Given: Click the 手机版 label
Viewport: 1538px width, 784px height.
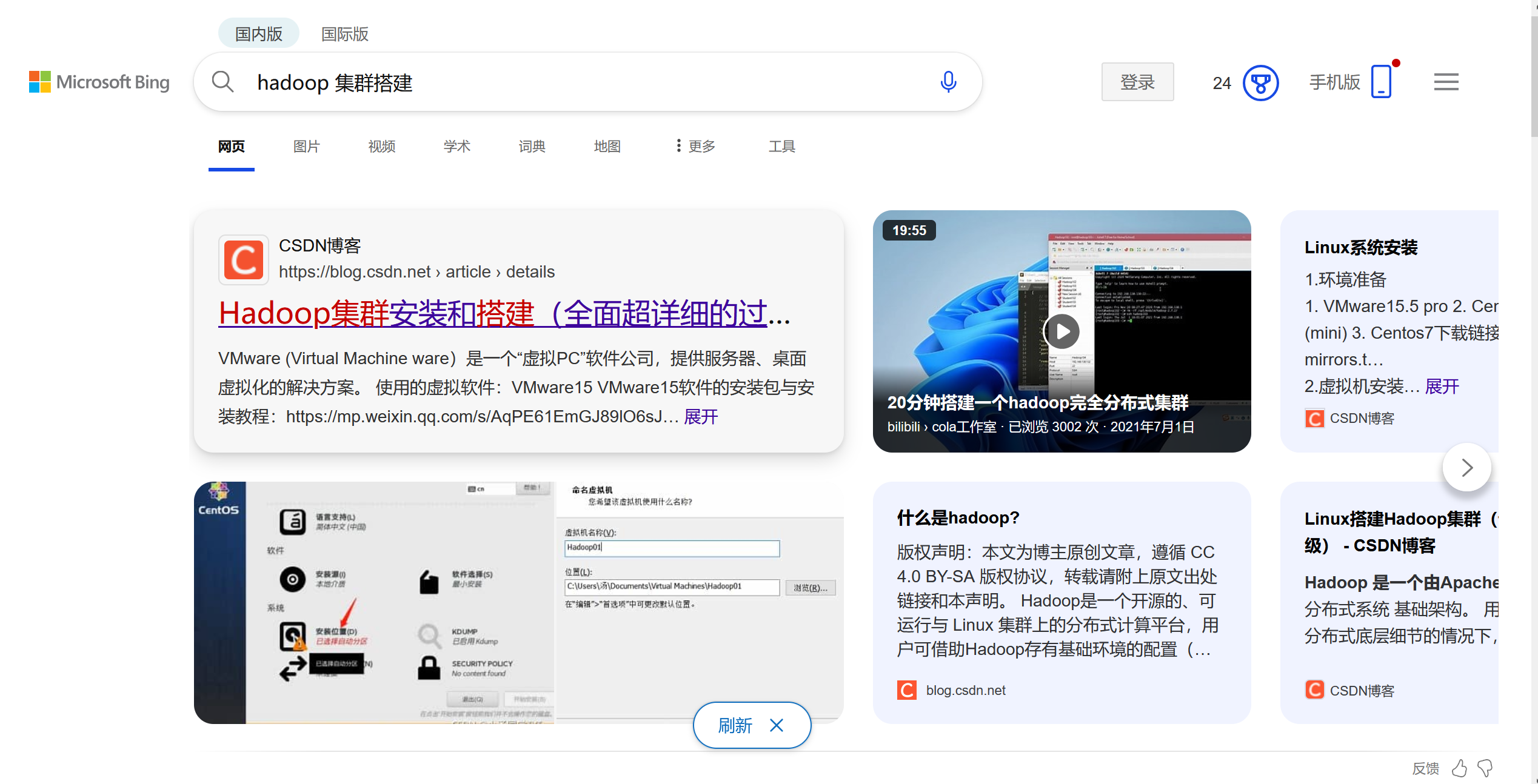Looking at the screenshot, I should 1334,82.
